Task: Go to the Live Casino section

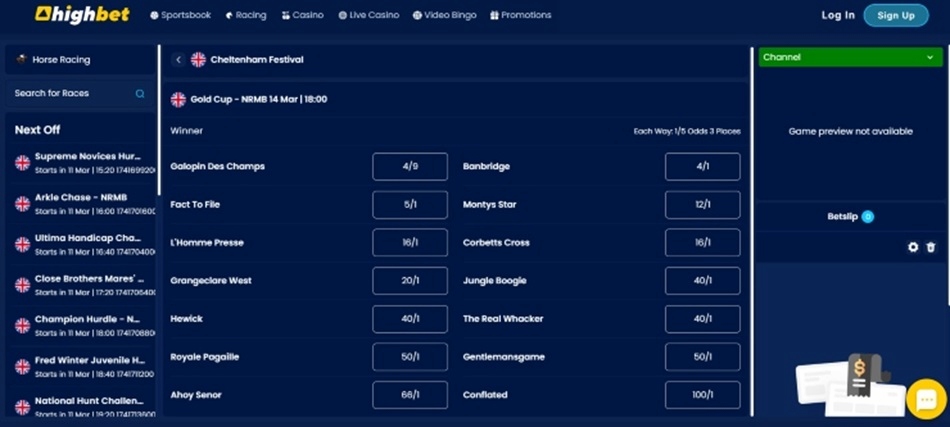Action: (369, 15)
